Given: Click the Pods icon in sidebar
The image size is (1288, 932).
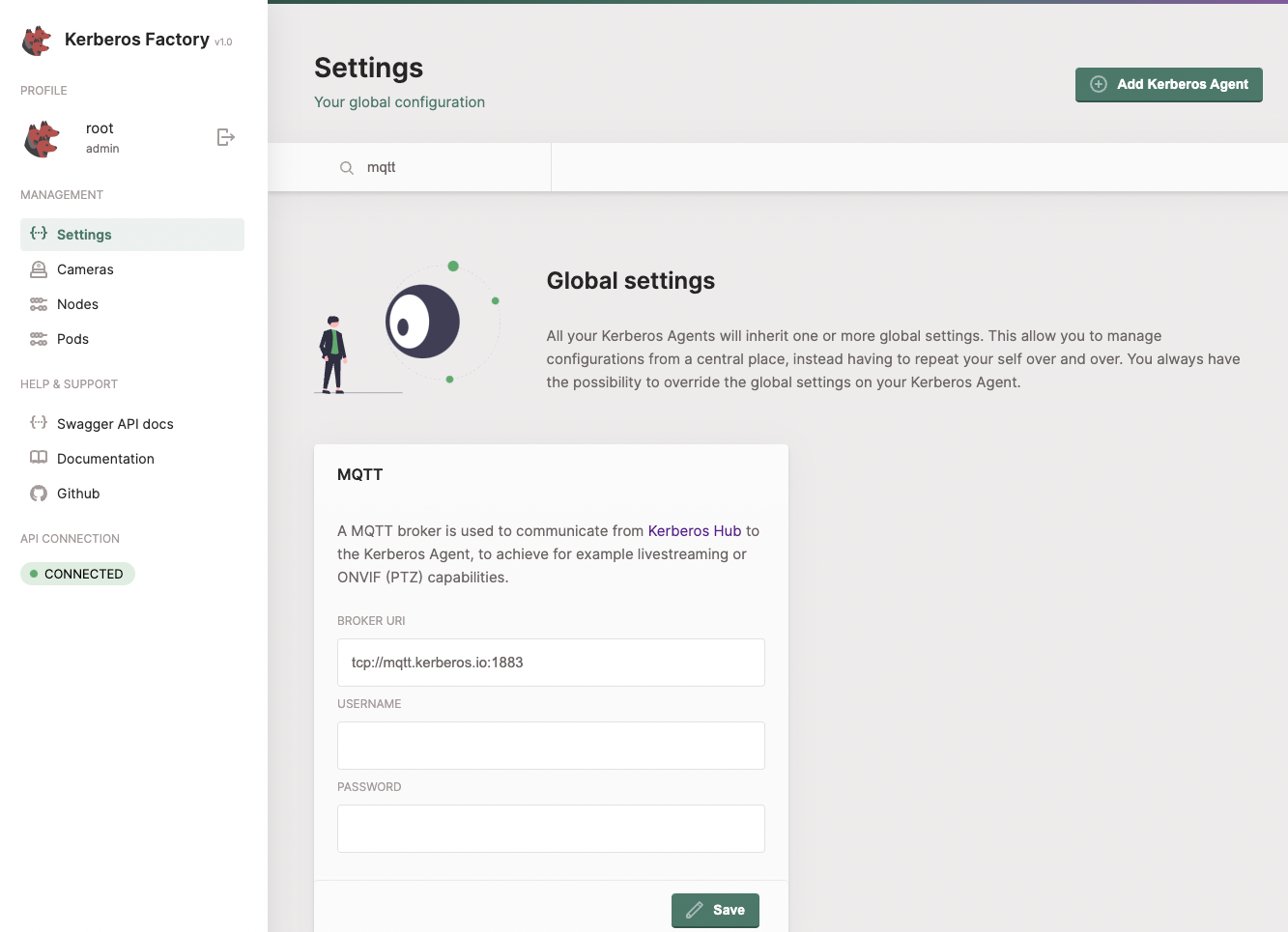Looking at the screenshot, I should point(39,339).
